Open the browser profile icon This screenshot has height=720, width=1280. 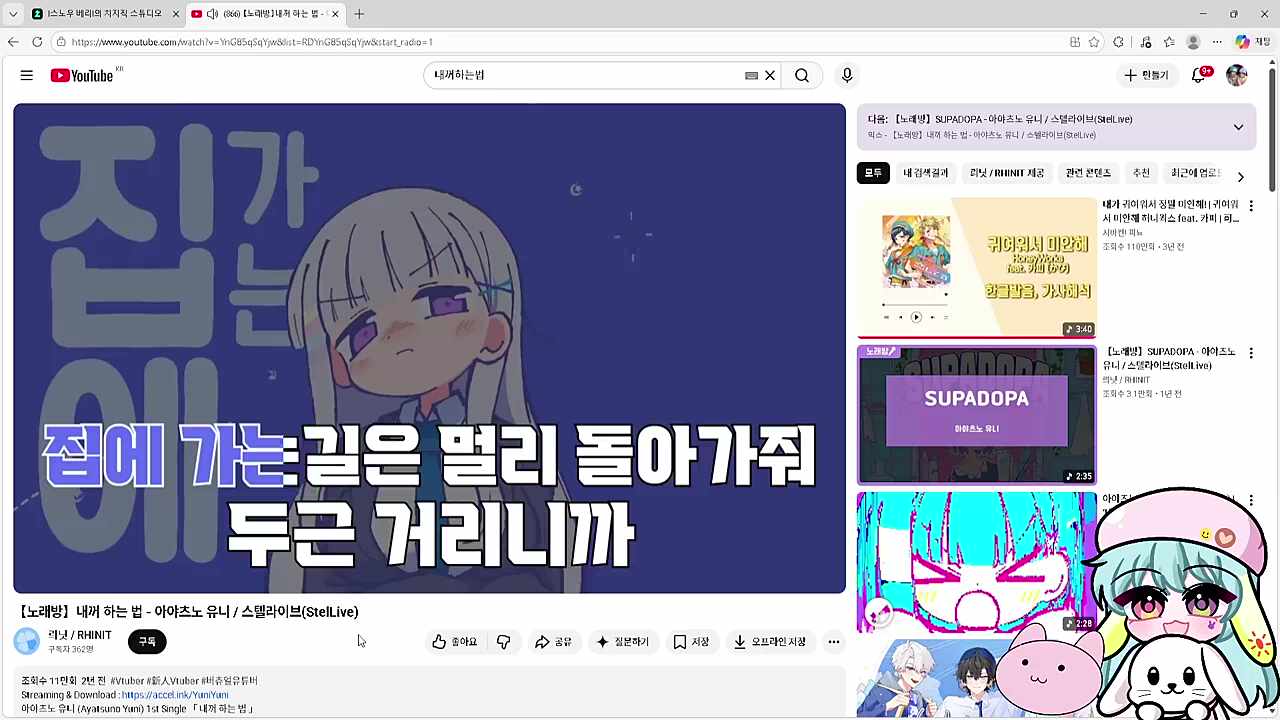(x=1193, y=42)
